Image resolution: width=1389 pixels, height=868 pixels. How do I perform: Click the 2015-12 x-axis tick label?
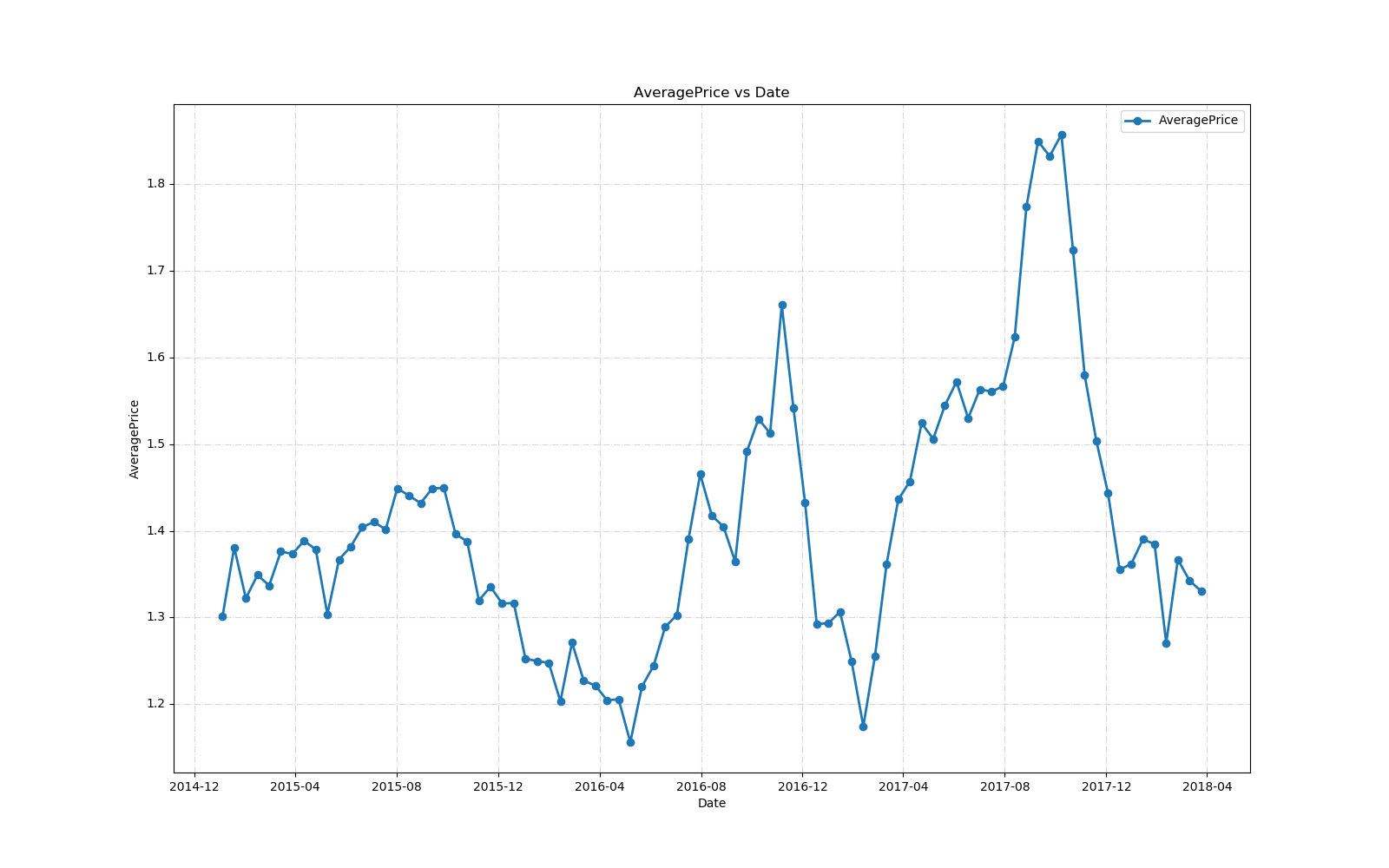click(498, 787)
